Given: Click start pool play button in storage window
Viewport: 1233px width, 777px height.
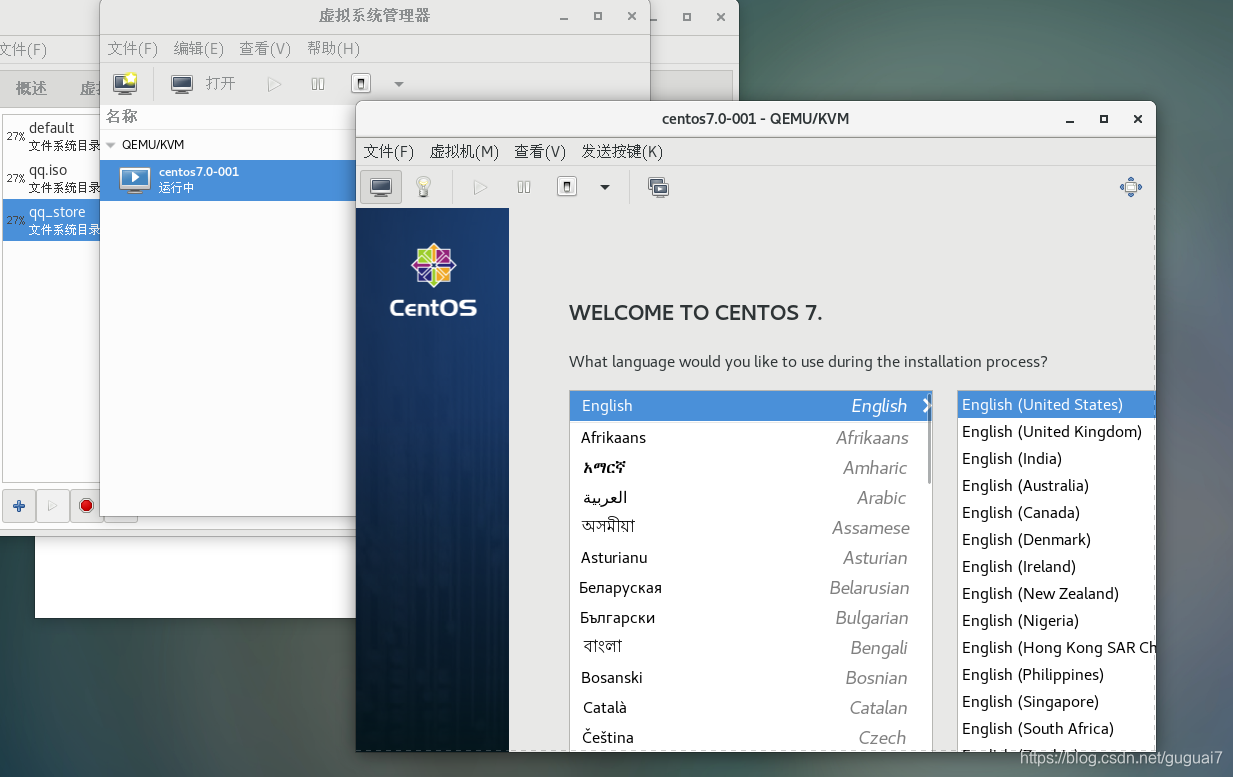Looking at the screenshot, I should pyautogui.click(x=53, y=506).
